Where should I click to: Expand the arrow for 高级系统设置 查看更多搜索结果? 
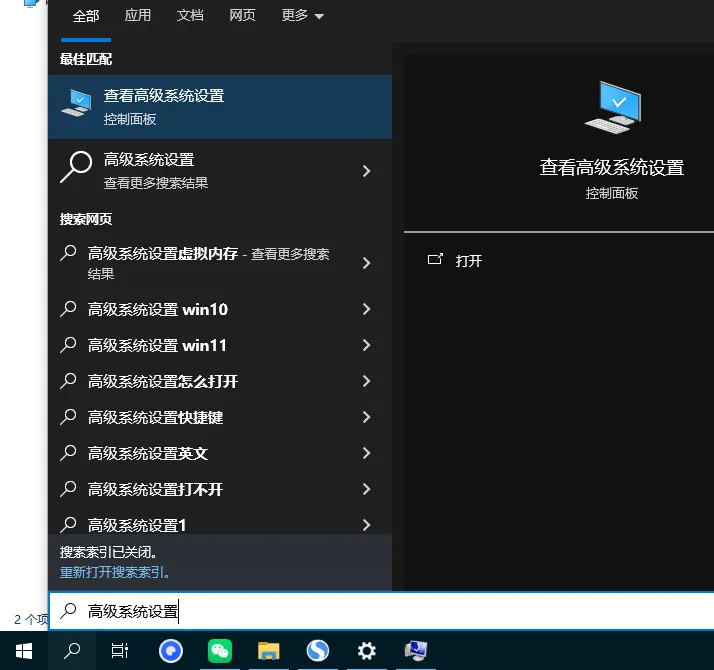pyautogui.click(x=366, y=171)
